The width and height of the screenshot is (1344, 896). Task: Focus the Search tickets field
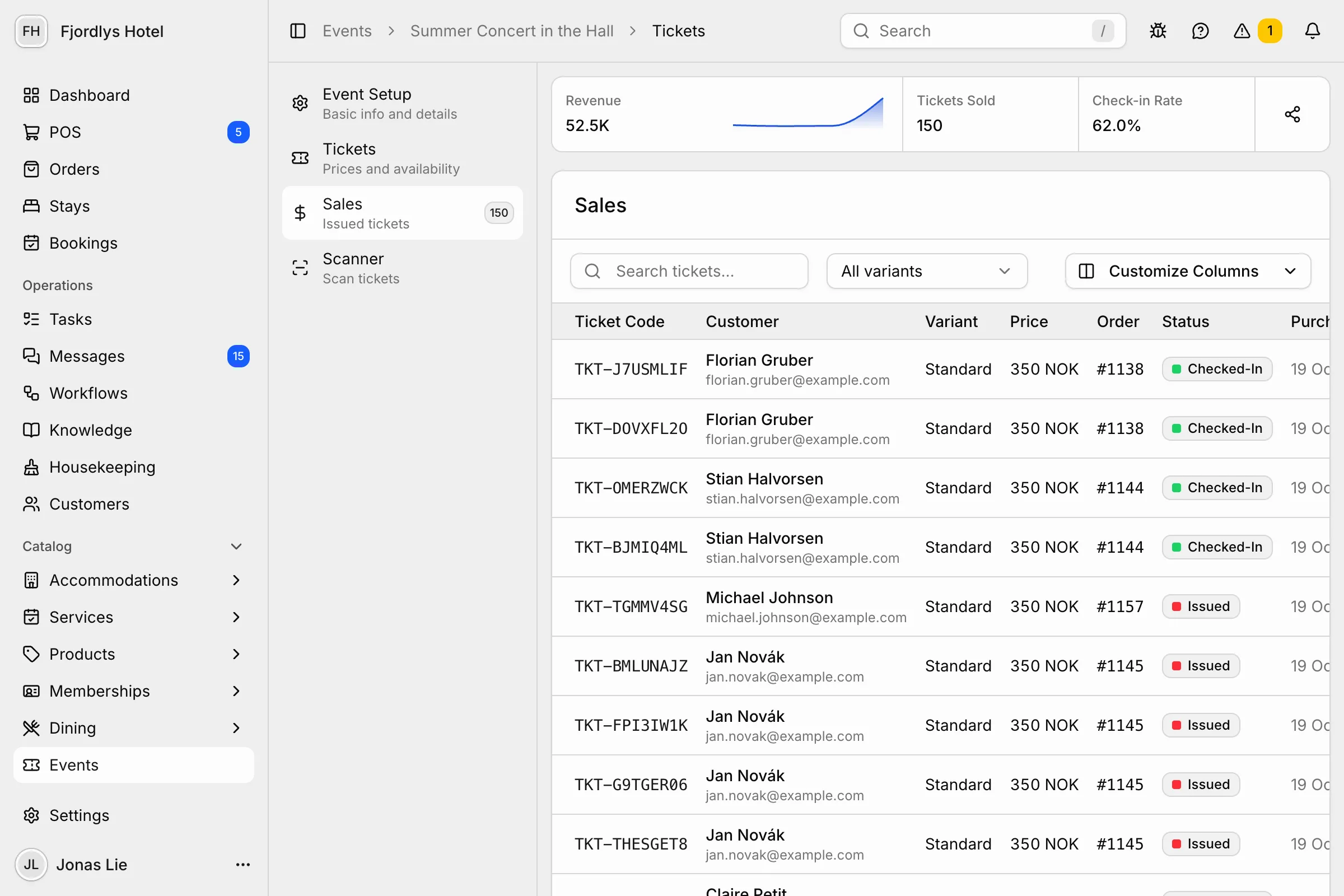point(689,271)
